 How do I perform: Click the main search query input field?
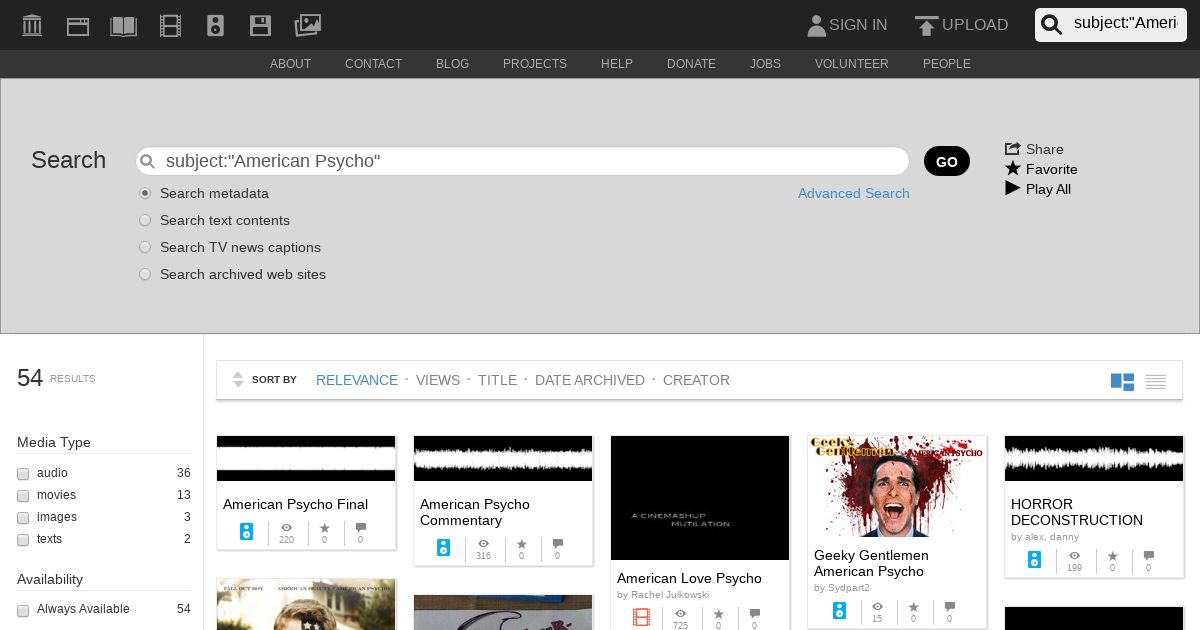(522, 161)
